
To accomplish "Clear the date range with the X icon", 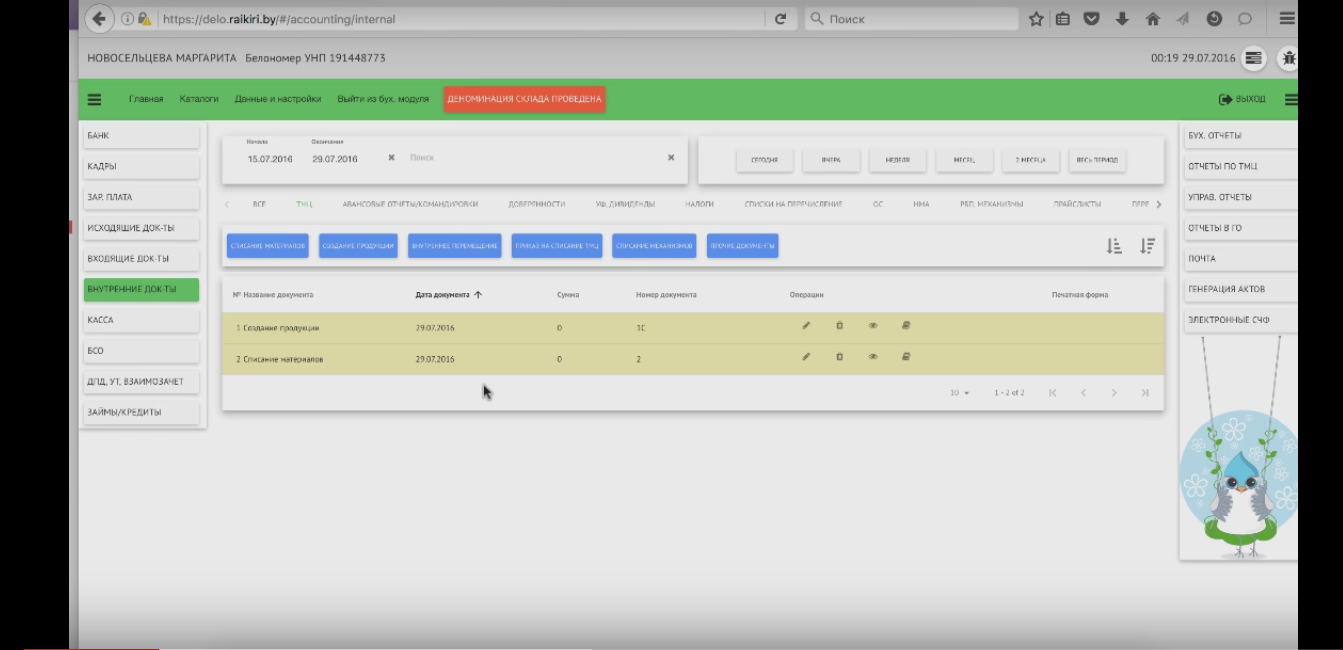I will pos(391,158).
